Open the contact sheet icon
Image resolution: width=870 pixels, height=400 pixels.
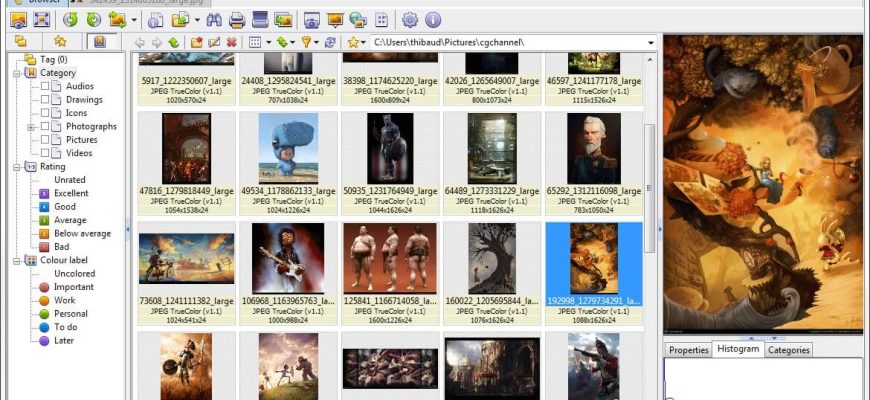(x=381, y=21)
